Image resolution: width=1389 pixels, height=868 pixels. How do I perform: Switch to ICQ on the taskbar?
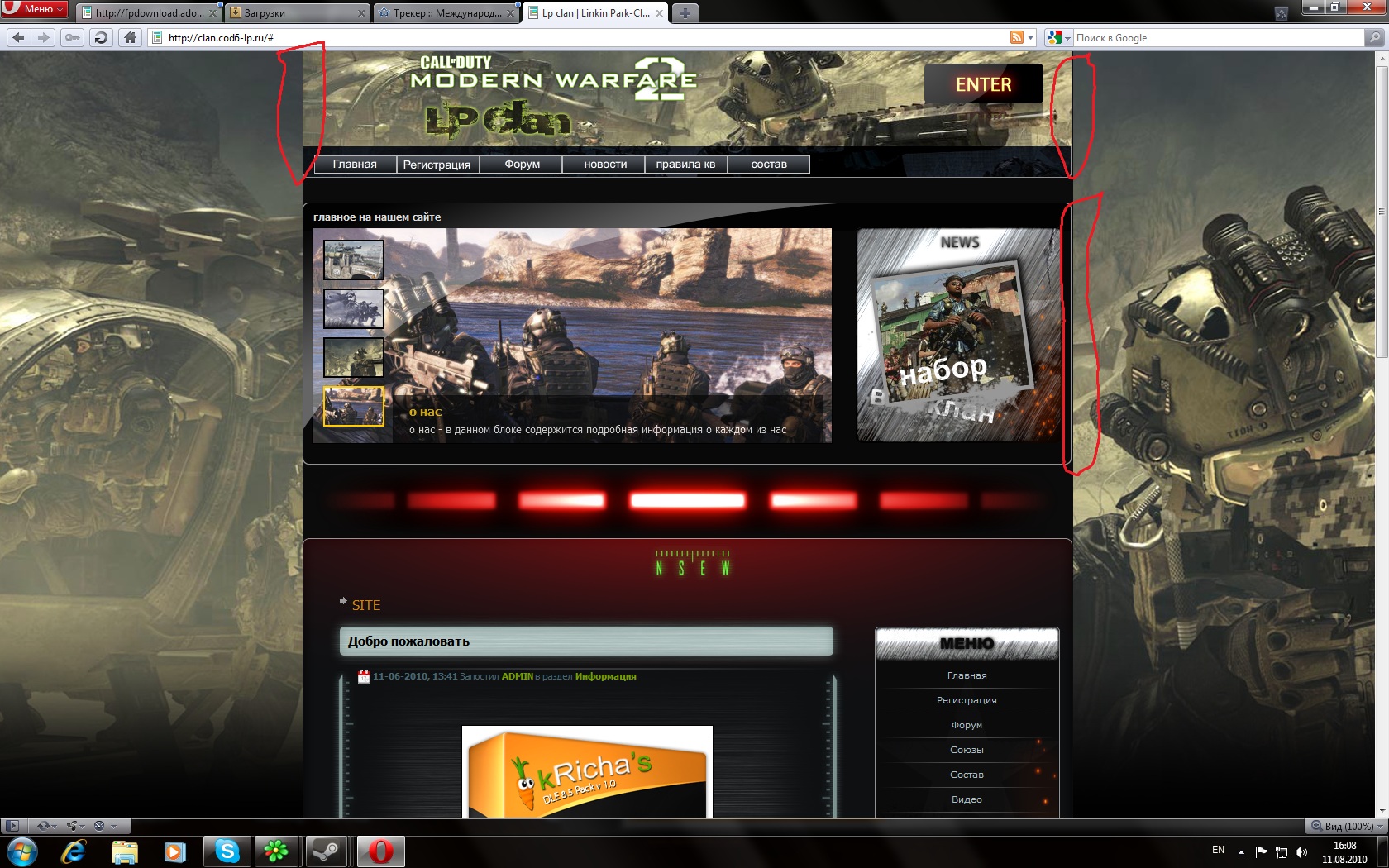click(276, 851)
